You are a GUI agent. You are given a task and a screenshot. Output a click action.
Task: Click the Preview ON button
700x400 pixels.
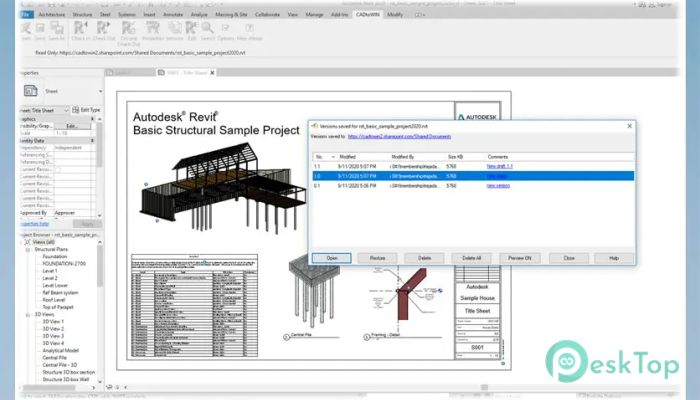[x=520, y=258]
